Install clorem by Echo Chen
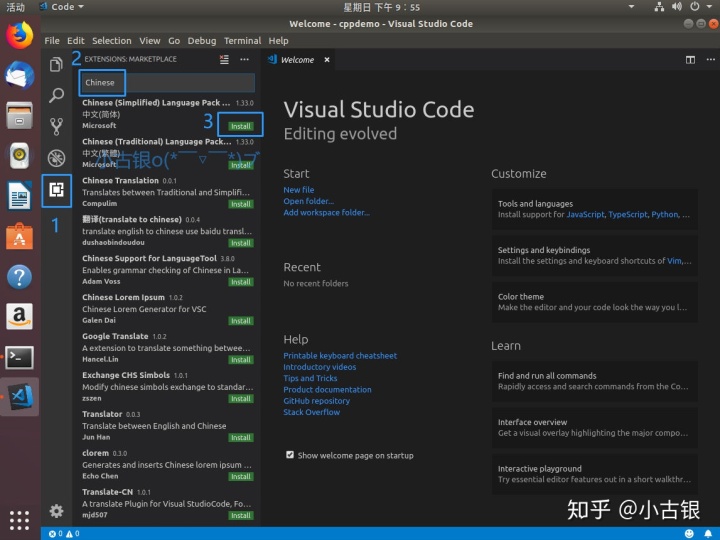This screenshot has width=720, height=540. click(x=241, y=477)
